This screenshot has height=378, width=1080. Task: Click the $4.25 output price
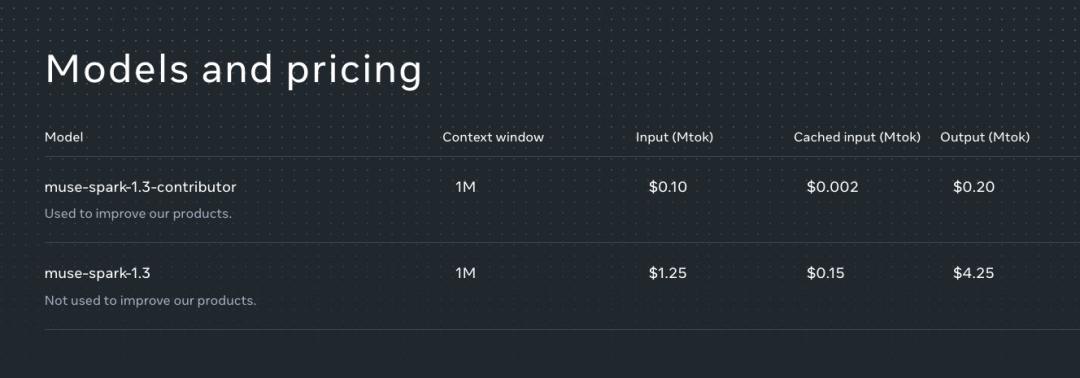point(974,273)
